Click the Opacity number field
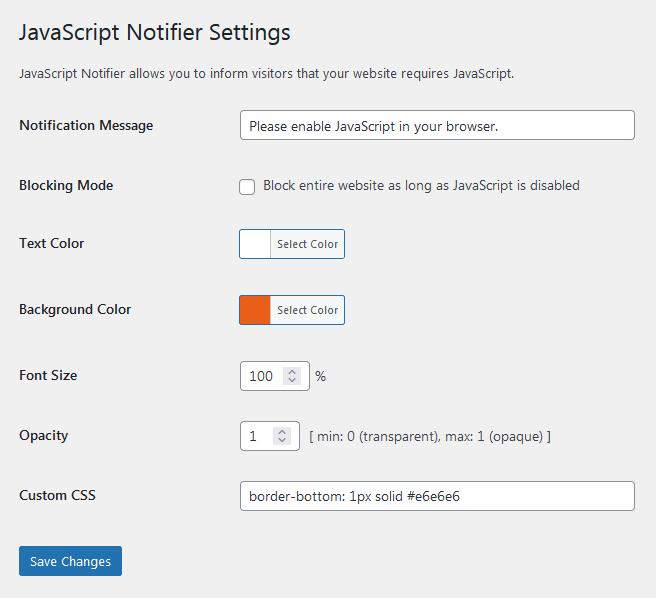 pyautogui.click(x=255, y=436)
